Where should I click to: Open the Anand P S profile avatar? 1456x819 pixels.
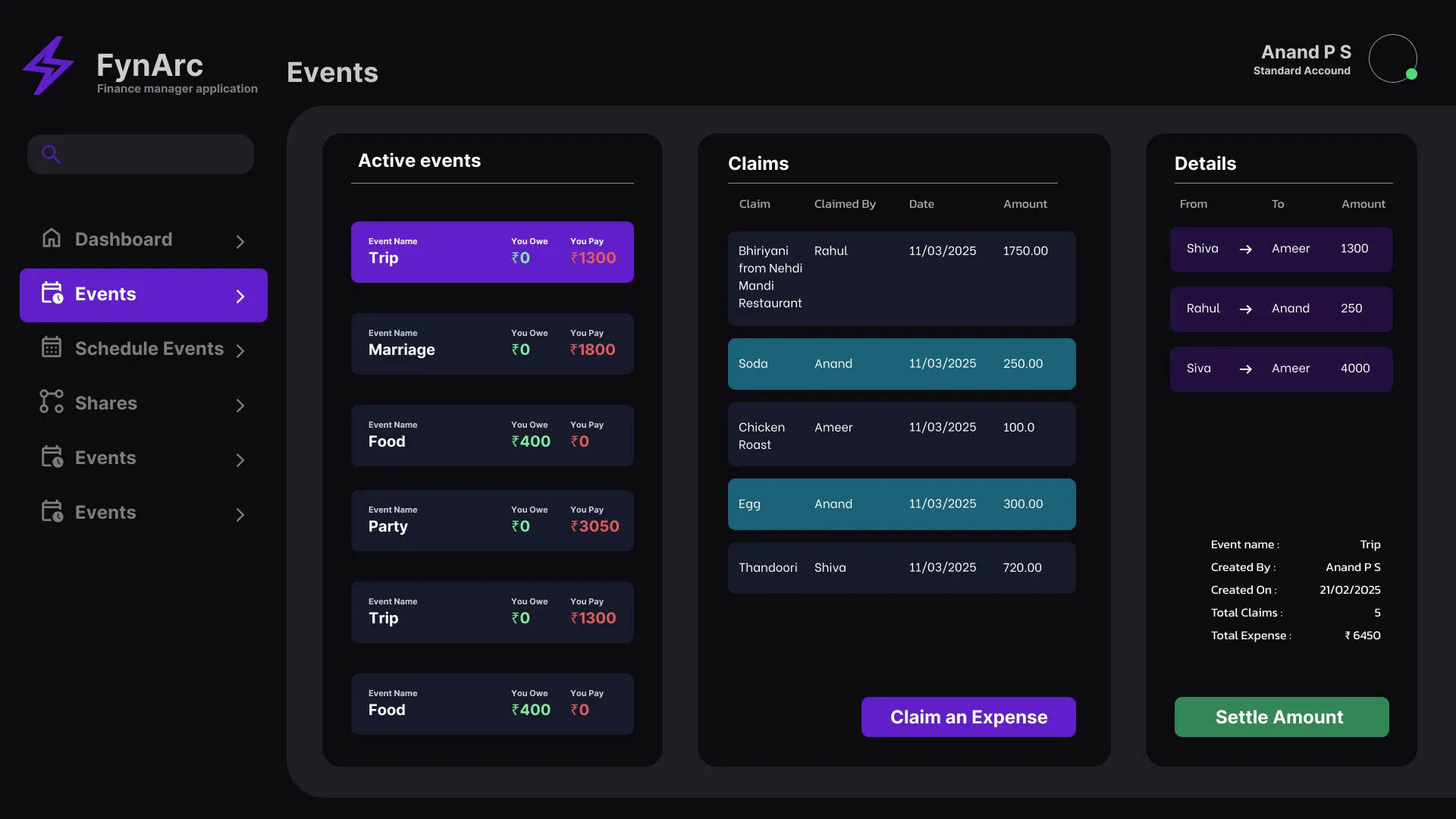click(x=1393, y=58)
